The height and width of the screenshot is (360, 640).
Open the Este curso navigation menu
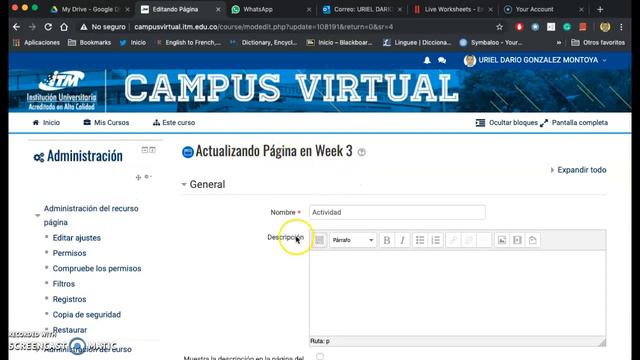[174, 122]
